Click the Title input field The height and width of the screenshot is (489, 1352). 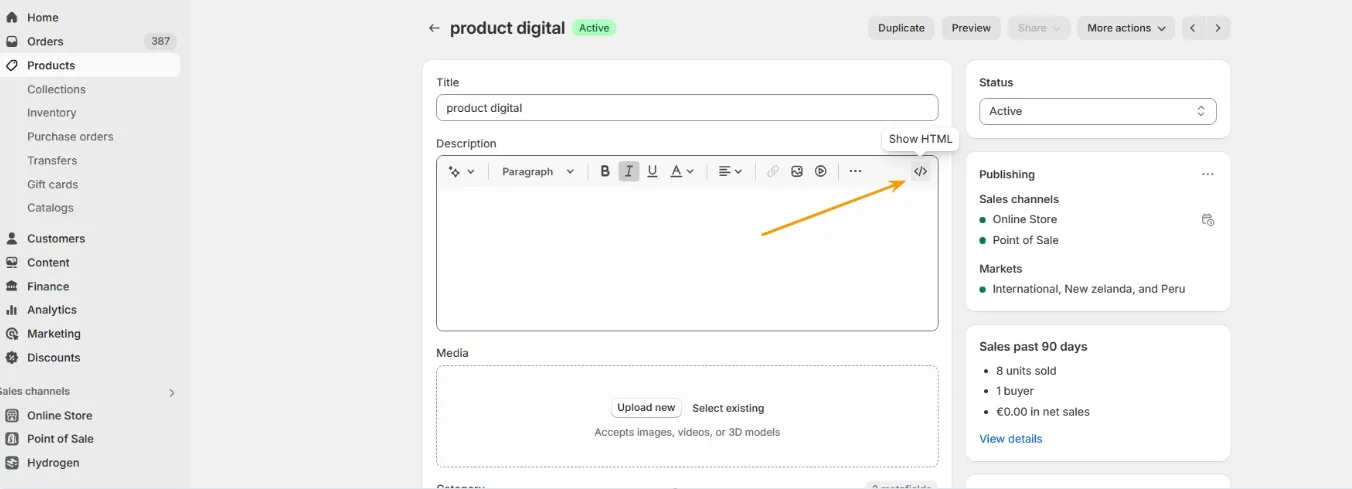pyautogui.click(x=687, y=108)
